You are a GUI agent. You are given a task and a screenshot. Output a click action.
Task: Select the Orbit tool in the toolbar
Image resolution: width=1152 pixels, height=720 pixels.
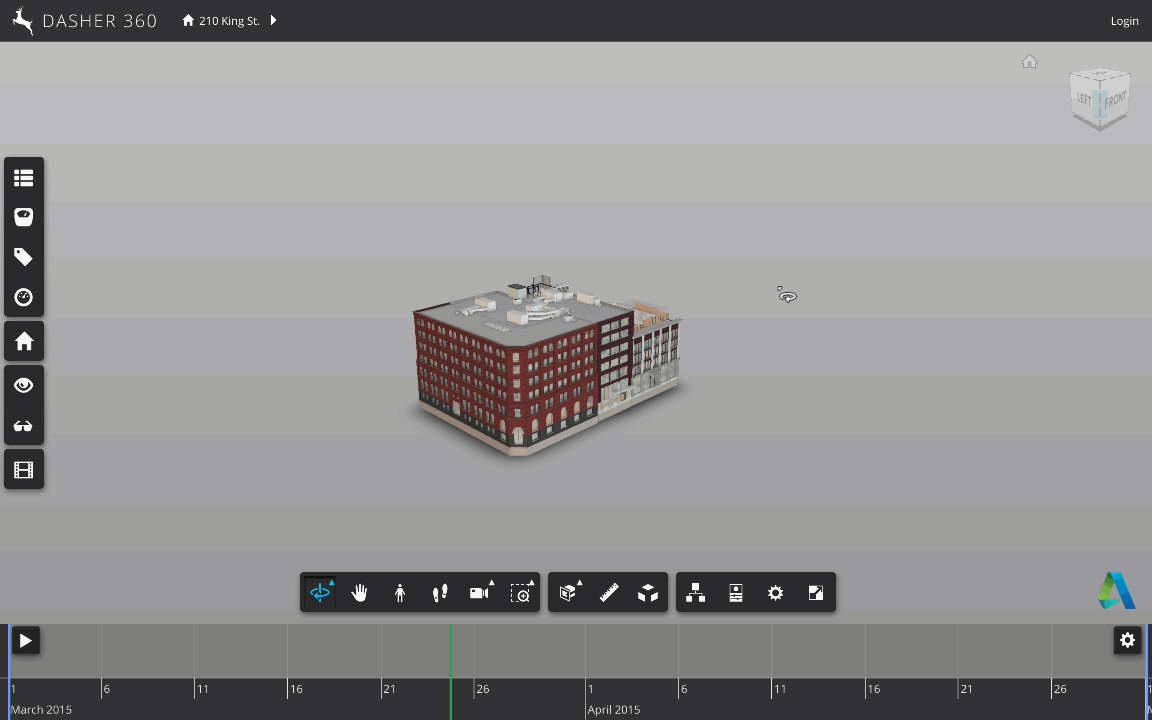320,593
